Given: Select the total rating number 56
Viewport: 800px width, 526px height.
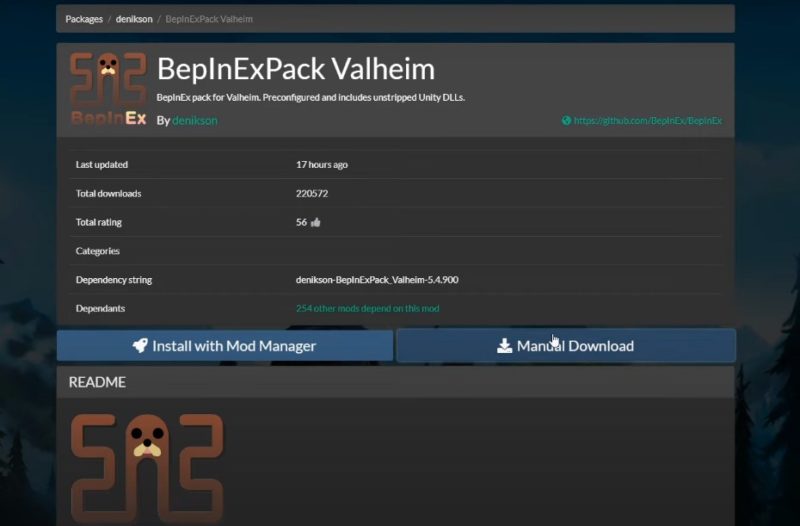Looking at the screenshot, I should pos(302,222).
